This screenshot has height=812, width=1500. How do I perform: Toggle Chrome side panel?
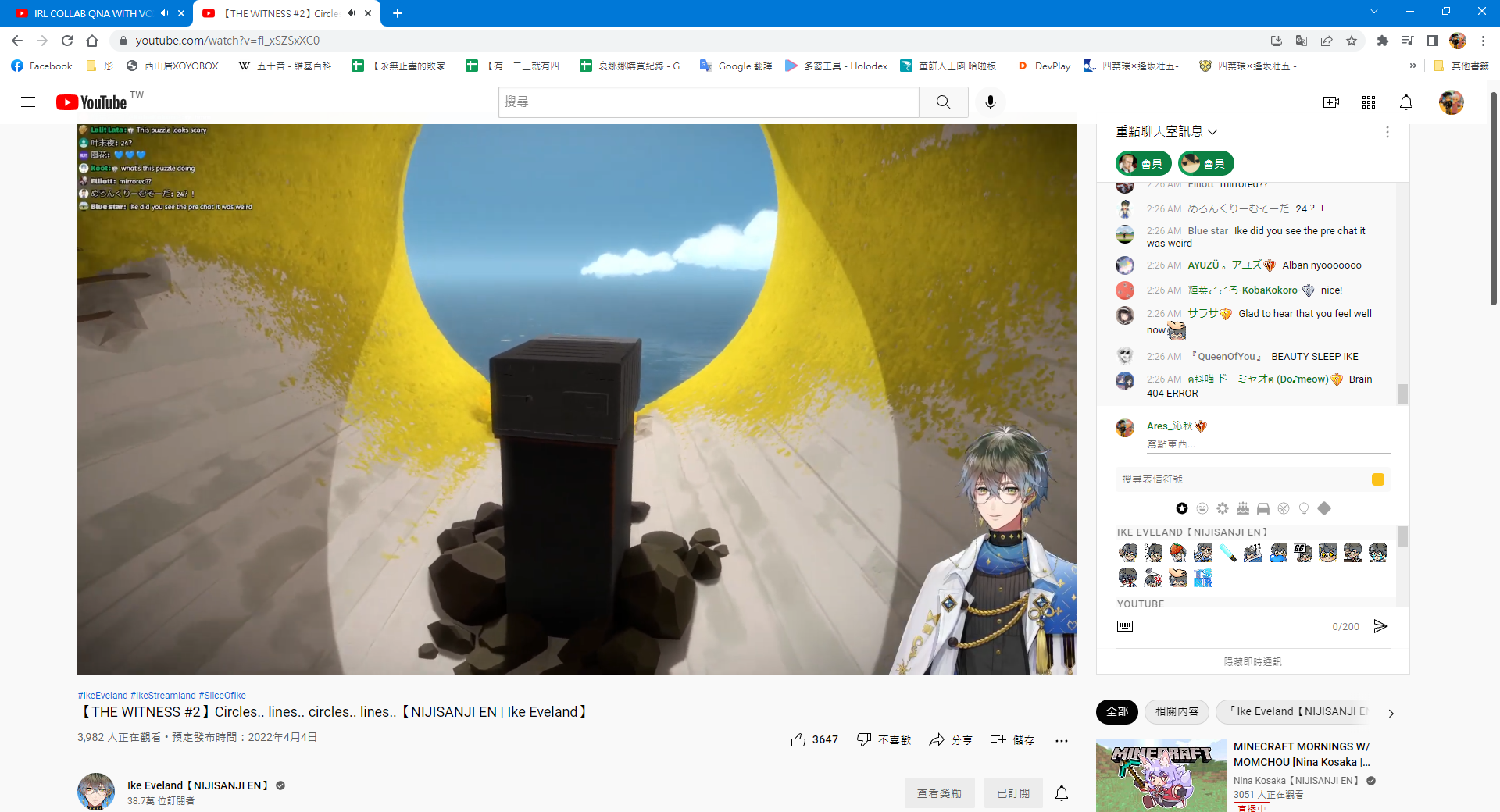point(1433,41)
